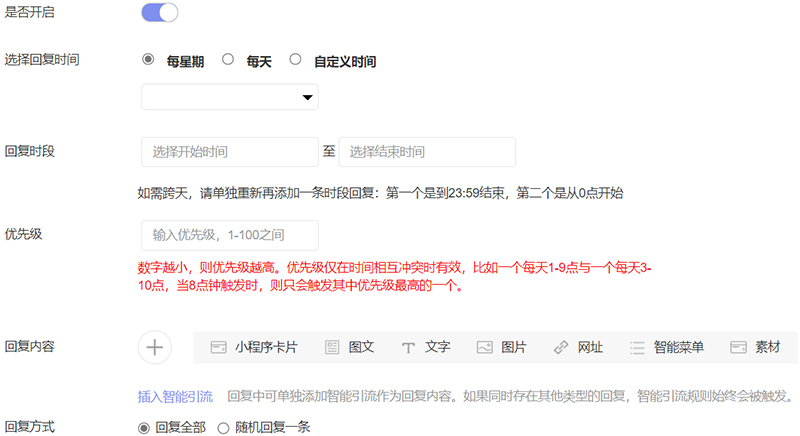
Task: Click the 选择开始时间 field
Action: pyautogui.click(x=230, y=151)
